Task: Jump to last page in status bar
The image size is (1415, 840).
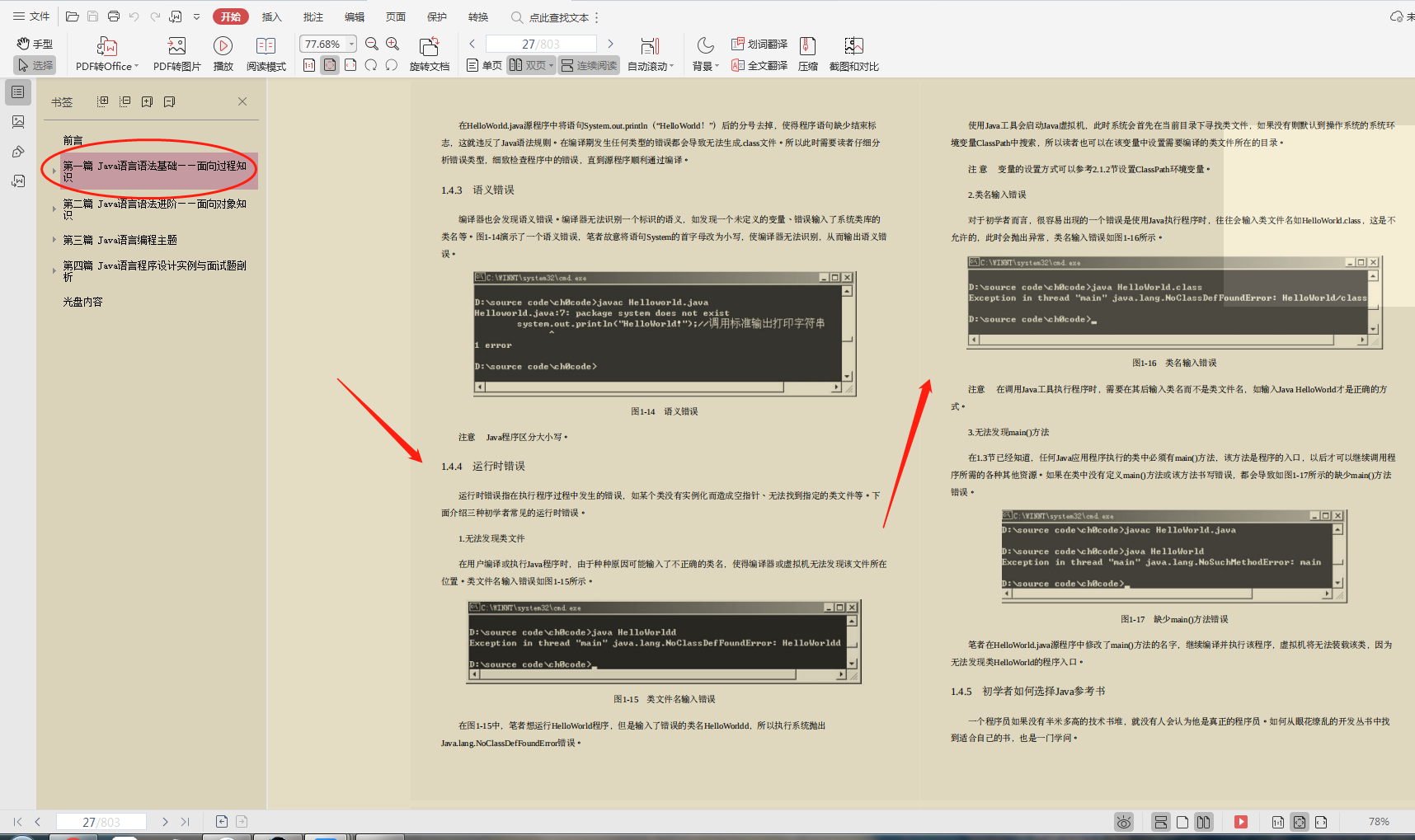Action: click(x=186, y=822)
